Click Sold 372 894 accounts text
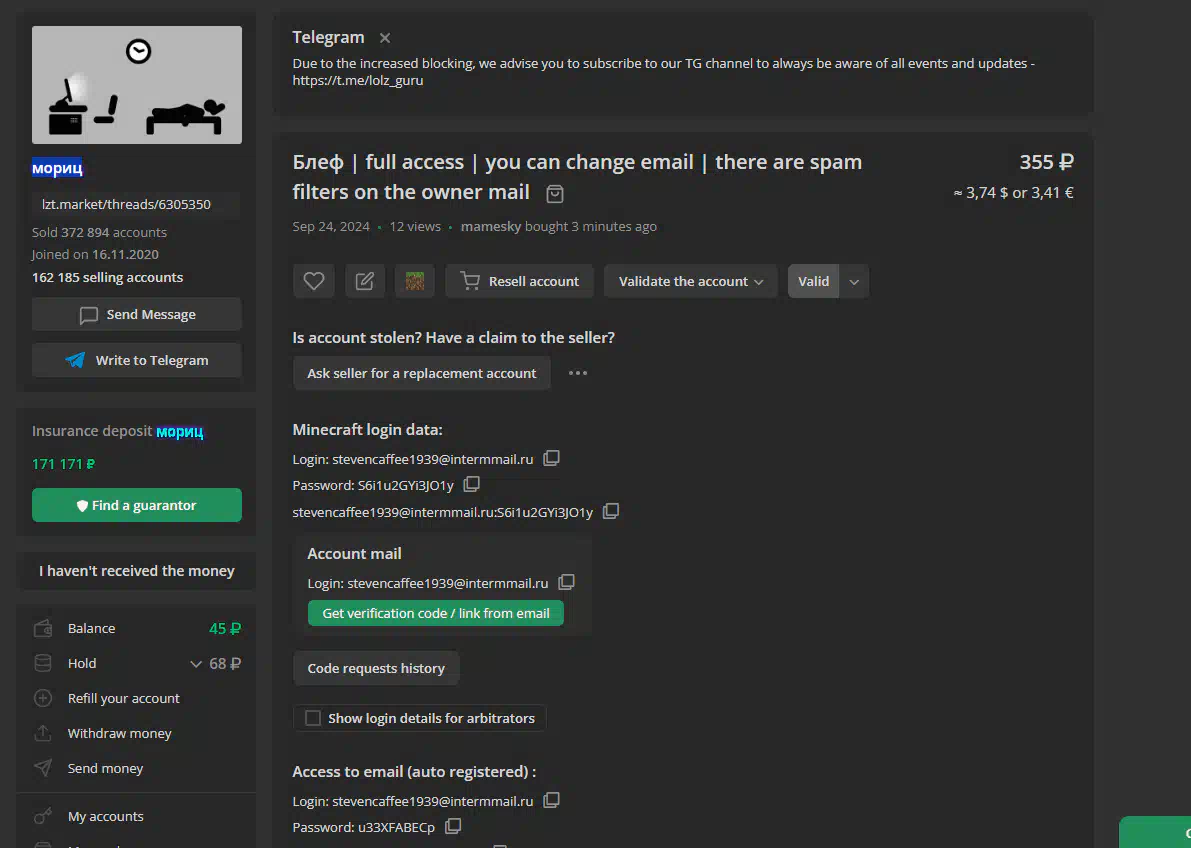1191x848 pixels. point(99,233)
